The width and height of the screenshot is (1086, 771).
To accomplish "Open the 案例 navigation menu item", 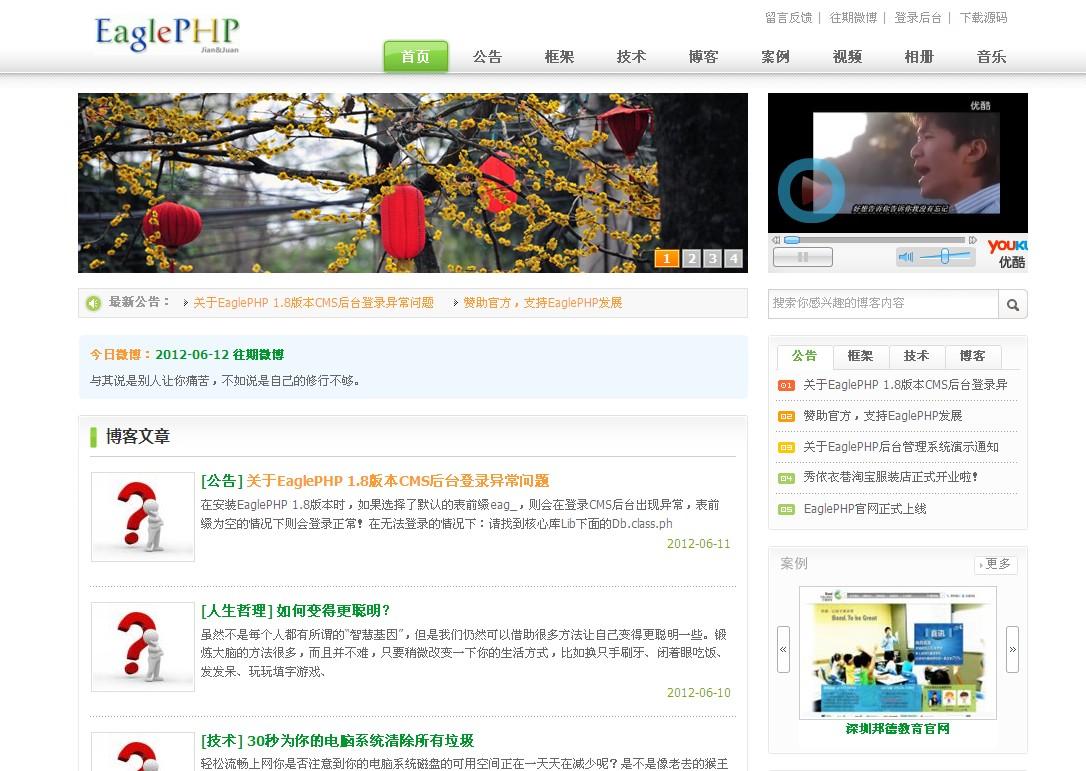I will (x=776, y=57).
